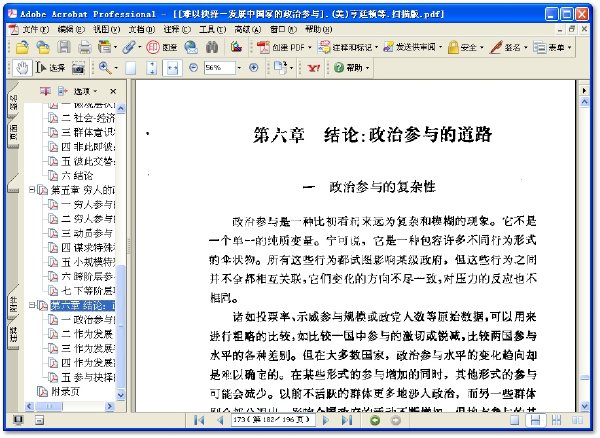Click the new bookmark icon left of 选项
This screenshot has height=438, width=600.
(x=62, y=91)
